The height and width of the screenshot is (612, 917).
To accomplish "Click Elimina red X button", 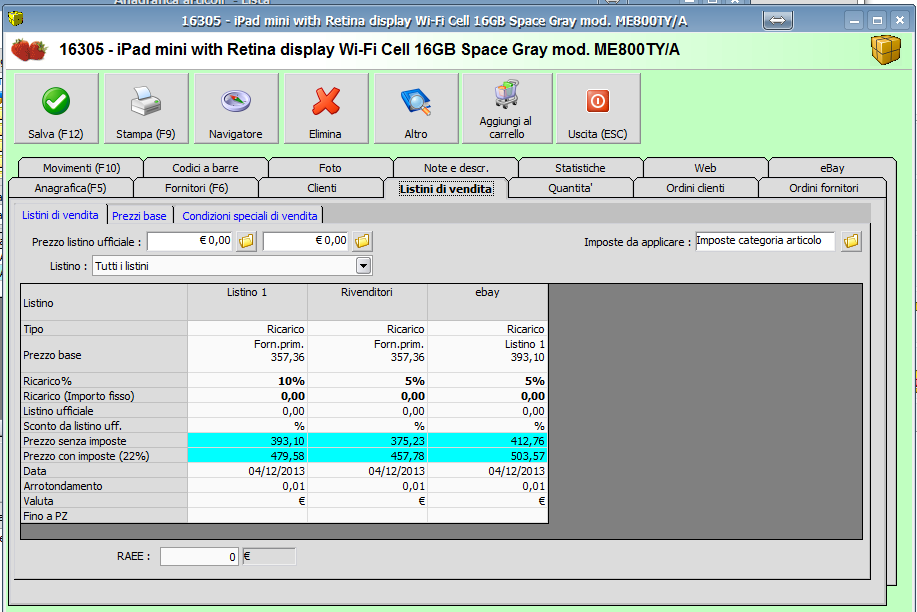I will pyautogui.click(x=326, y=108).
